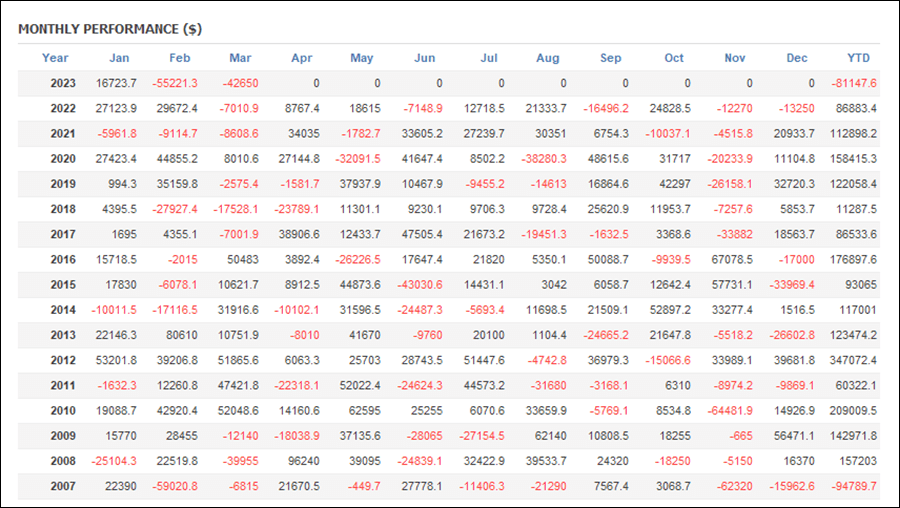Screen dimensions: 900x508
Task: Click the Aug column header
Action: tap(548, 58)
